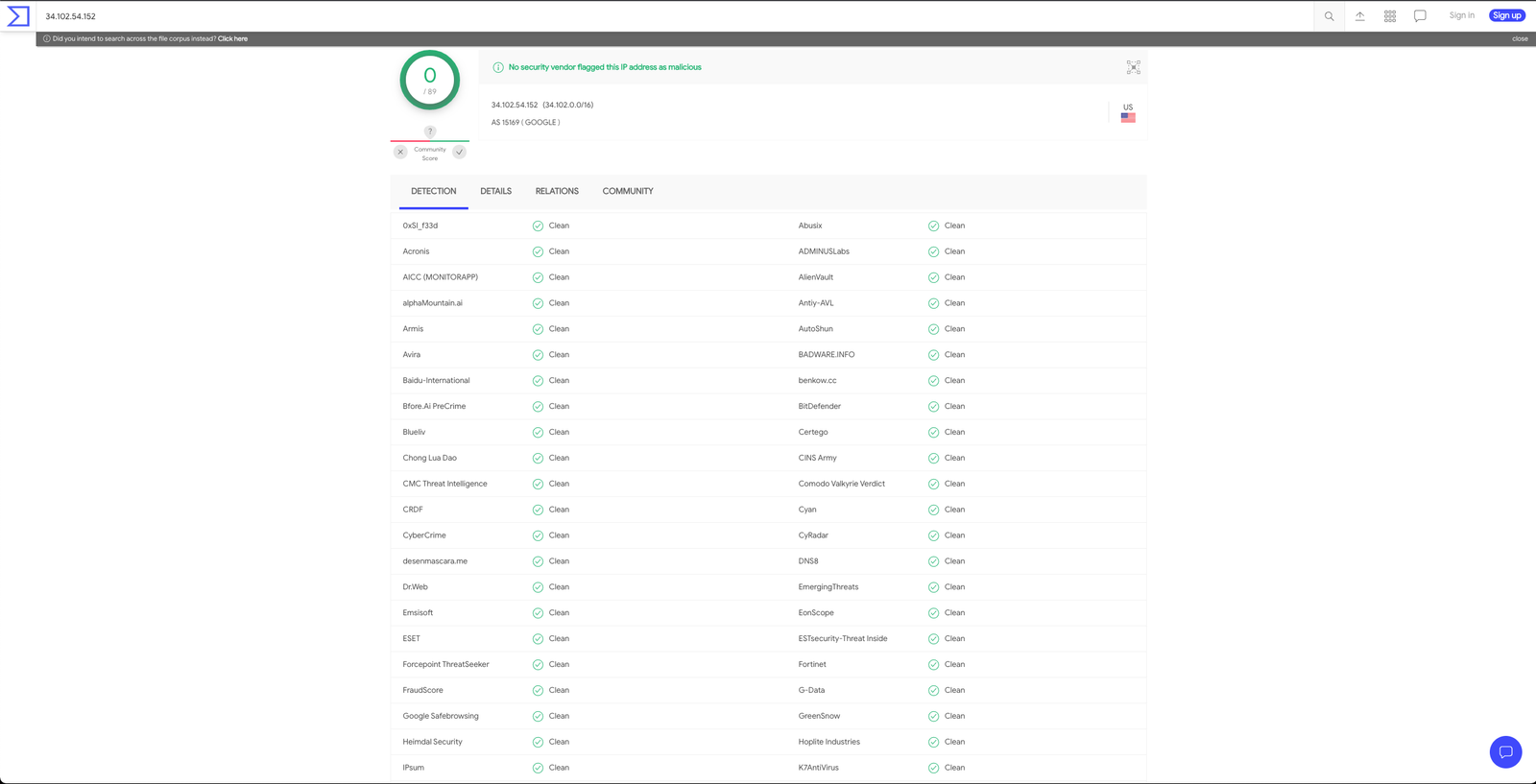This screenshot has width=1536, height=784.
Task: Close the search hint banner
Action: [x=1520, y=39]
